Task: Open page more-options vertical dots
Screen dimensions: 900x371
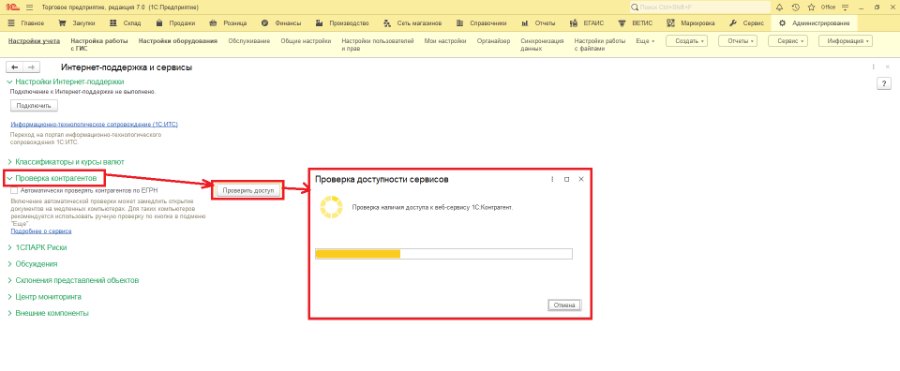Action: click(x=874, y=67)
